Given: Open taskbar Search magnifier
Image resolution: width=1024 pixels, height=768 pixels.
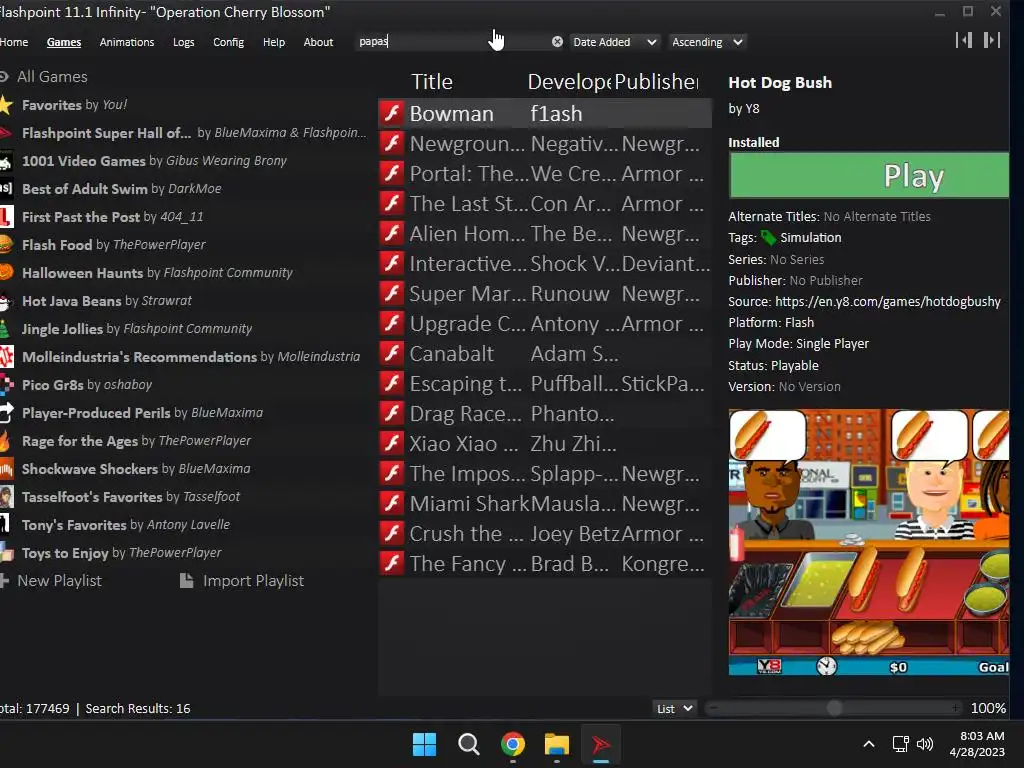Looking at the screenshot, I should tap(469, 744).
